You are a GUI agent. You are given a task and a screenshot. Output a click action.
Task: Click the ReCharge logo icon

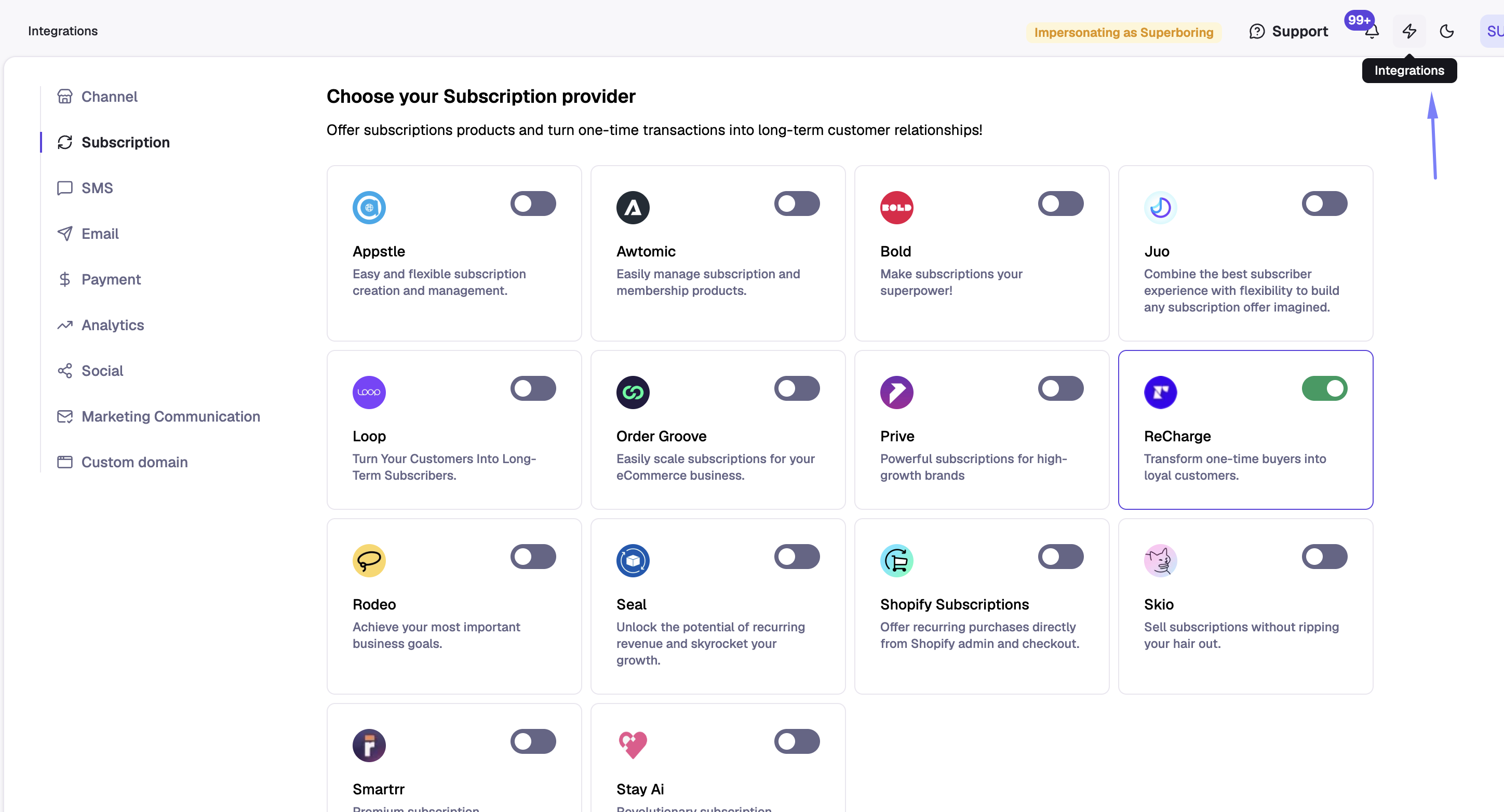click(1160, 393)
